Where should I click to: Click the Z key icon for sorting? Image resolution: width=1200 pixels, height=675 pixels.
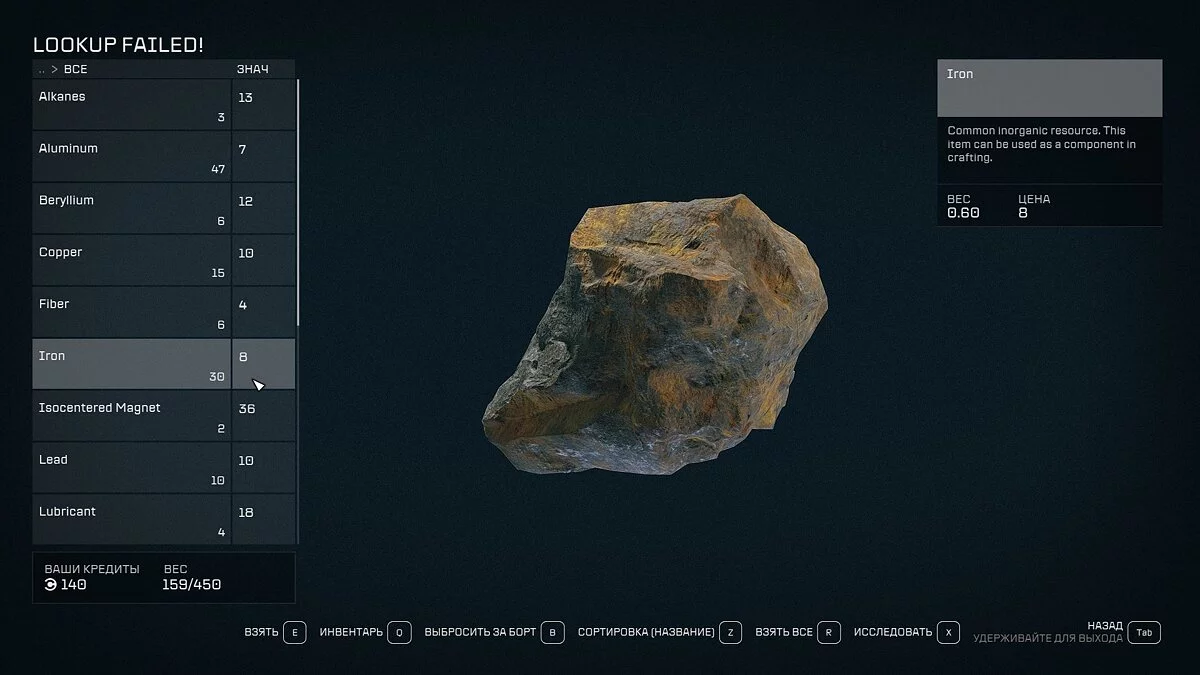coord(731,632)
